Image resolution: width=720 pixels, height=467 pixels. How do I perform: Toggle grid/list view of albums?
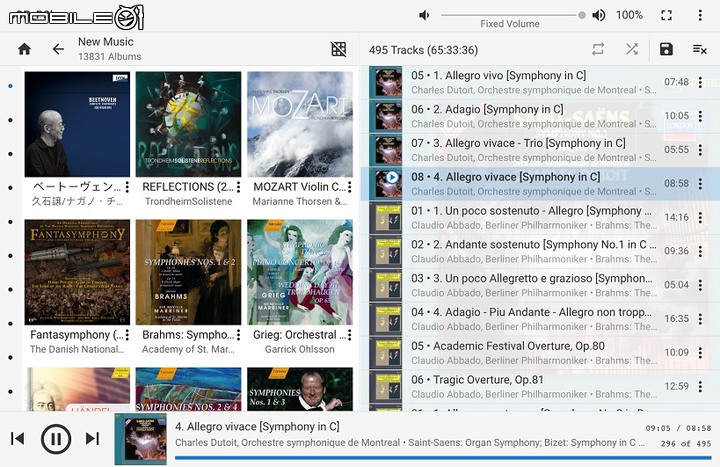[x=339, y=49]
